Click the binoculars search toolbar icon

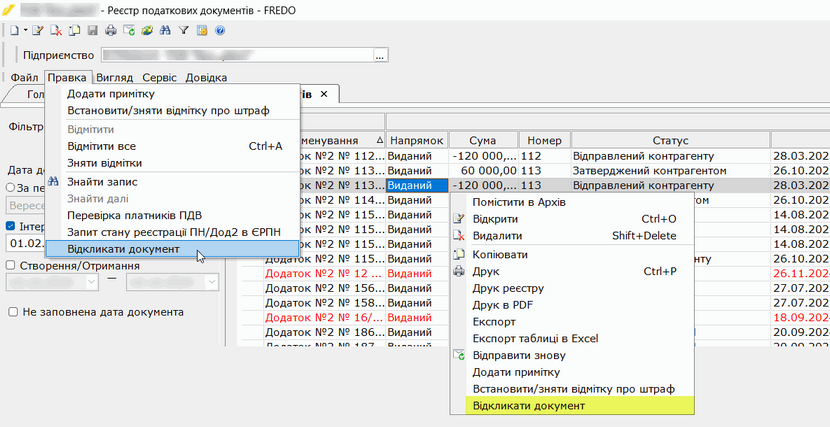(x=165, y=31)
